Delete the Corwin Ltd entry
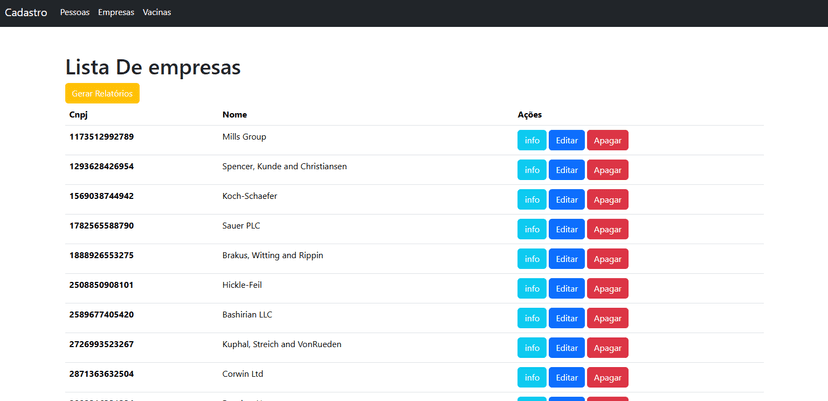Screen dimensions: 828x401 click(x=607, y=378)
